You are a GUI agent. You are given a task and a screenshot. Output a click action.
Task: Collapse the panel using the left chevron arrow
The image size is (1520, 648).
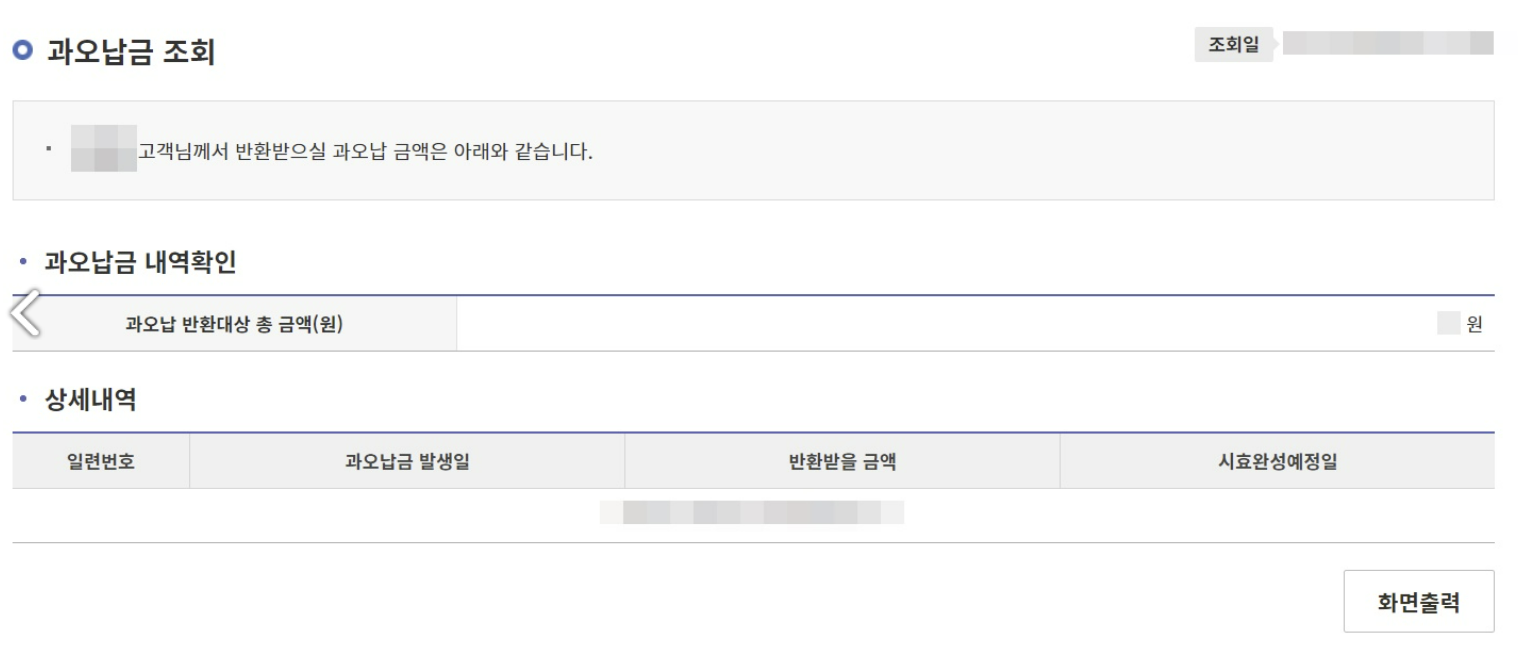25,310
